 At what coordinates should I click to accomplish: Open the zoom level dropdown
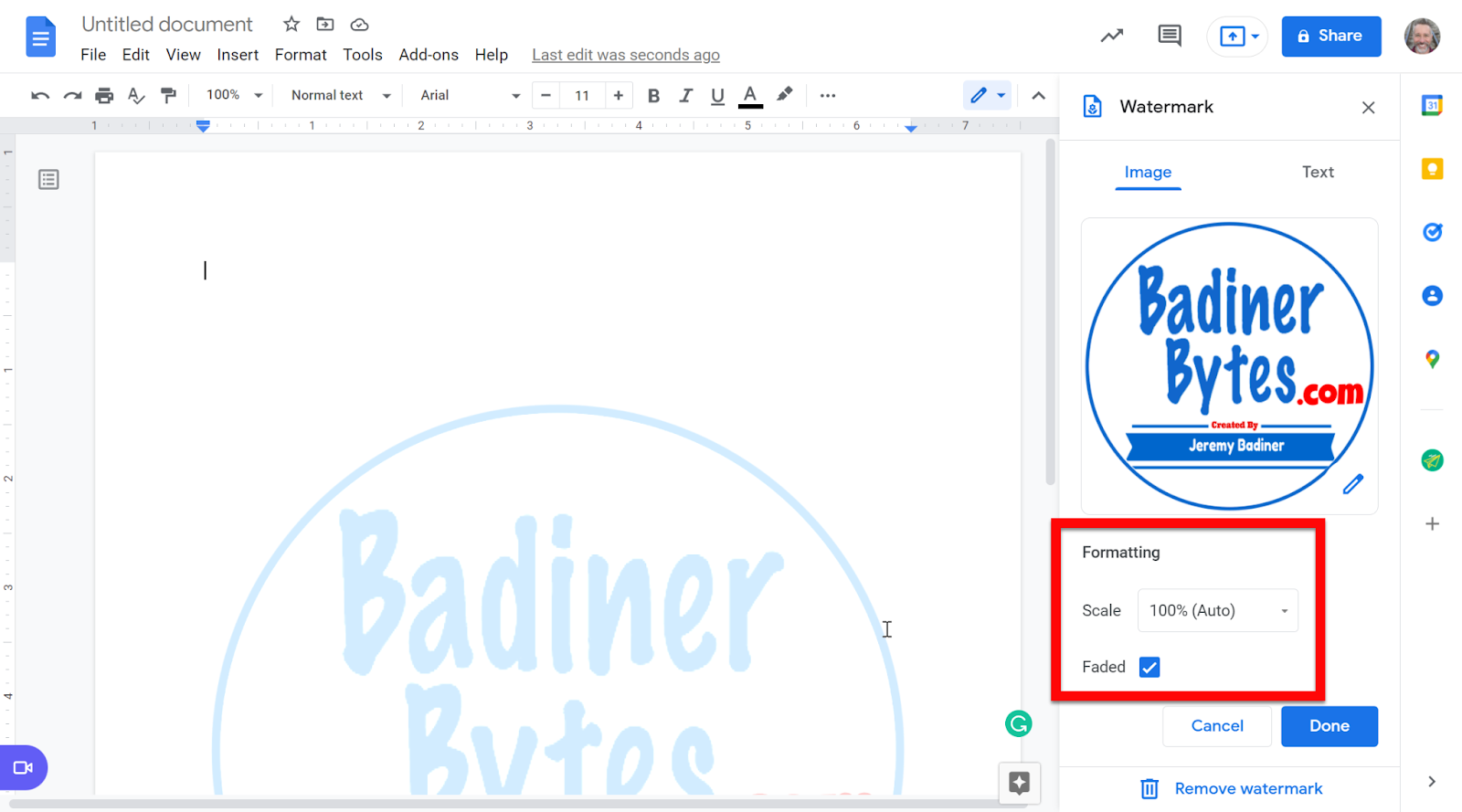234,95
